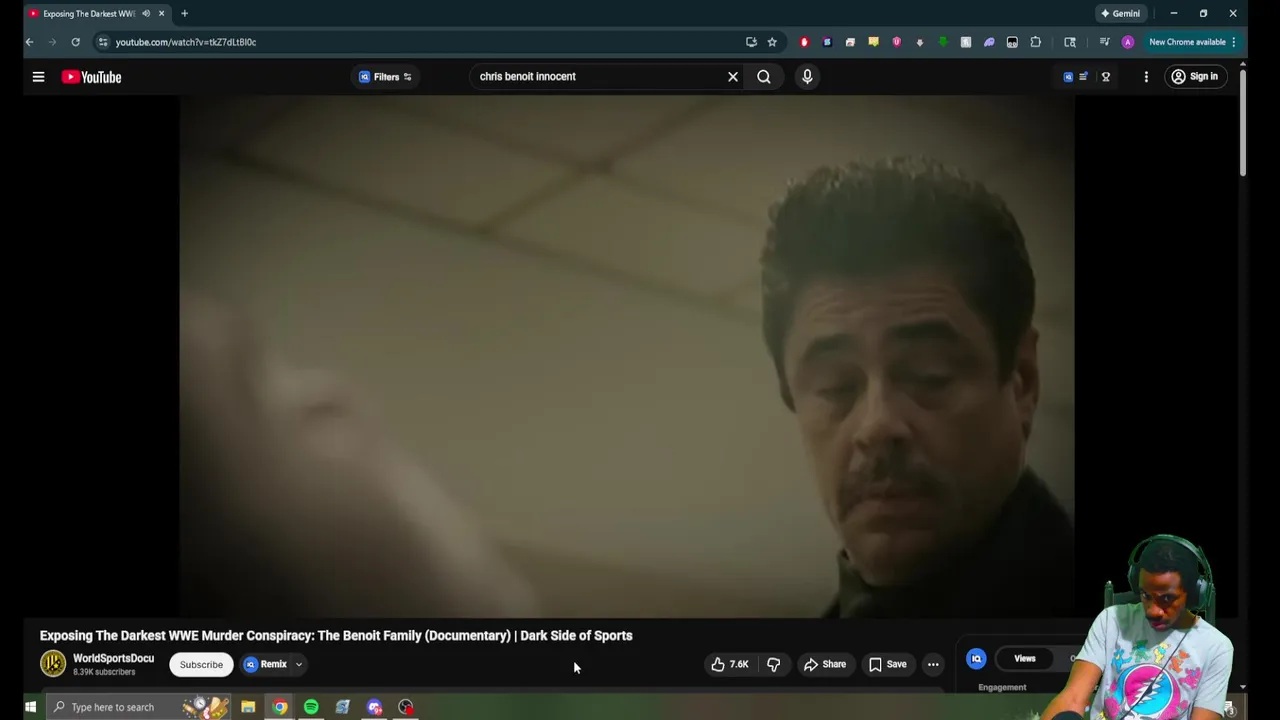Click the trophy icon in the YouTube header
The image size is (1280, 720).
pyautogui.click(x=1105, y=77)
